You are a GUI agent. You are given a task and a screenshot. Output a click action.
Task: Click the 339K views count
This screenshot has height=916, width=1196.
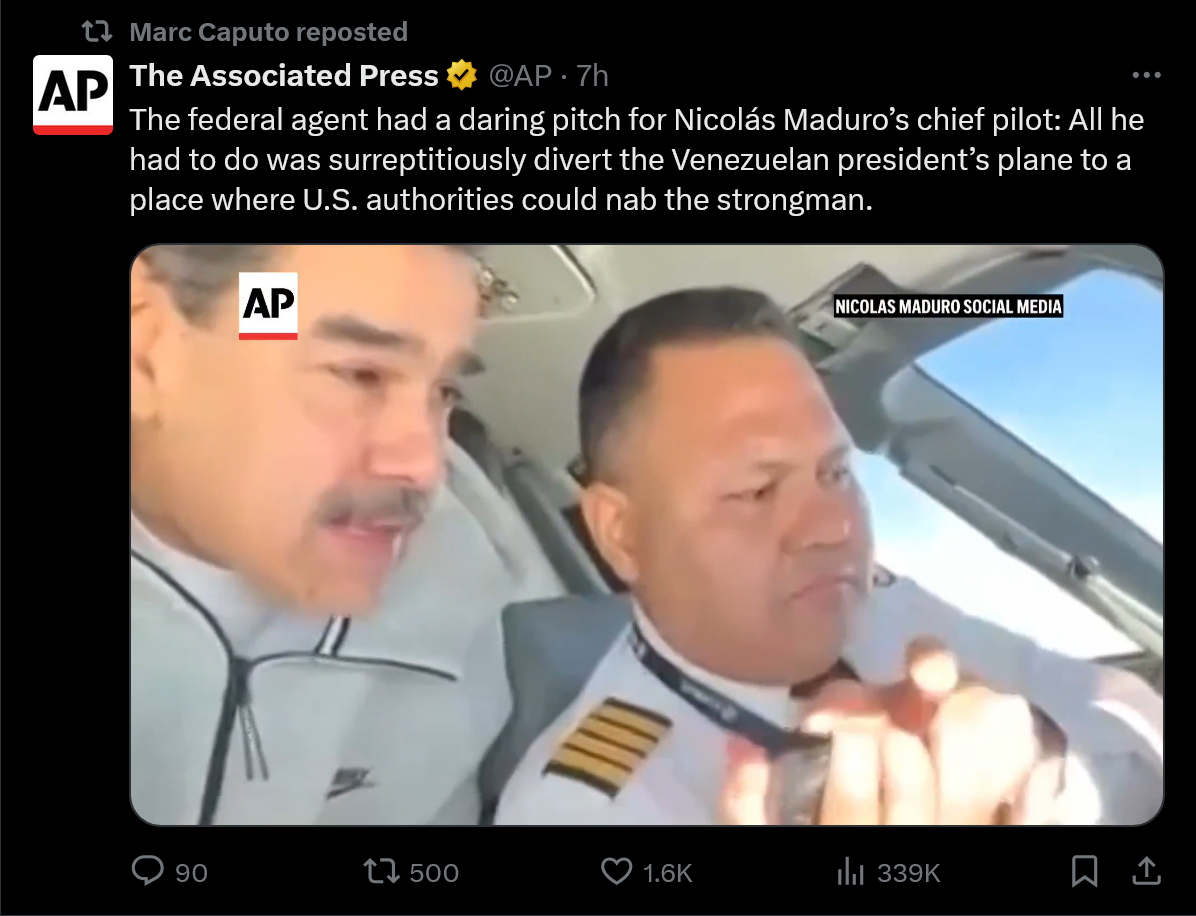click(x=908, y=873)
